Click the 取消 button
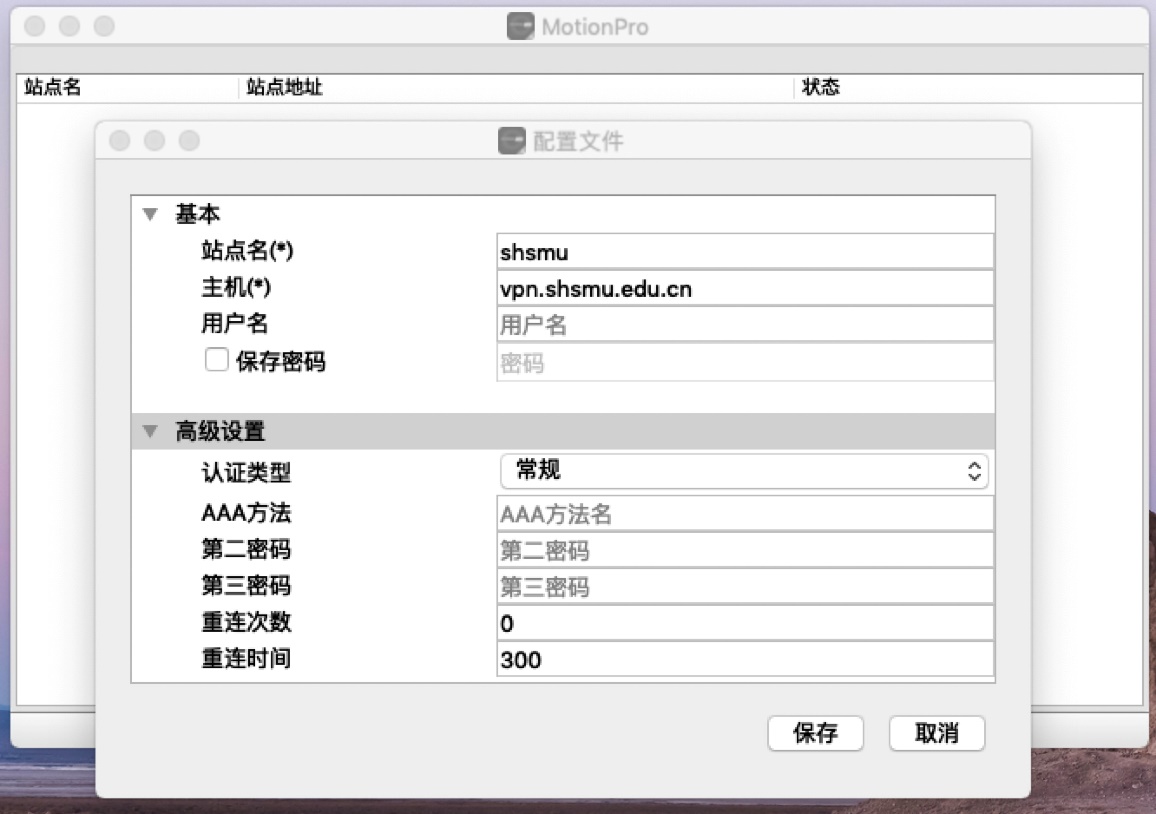 (x=937, y=733)
